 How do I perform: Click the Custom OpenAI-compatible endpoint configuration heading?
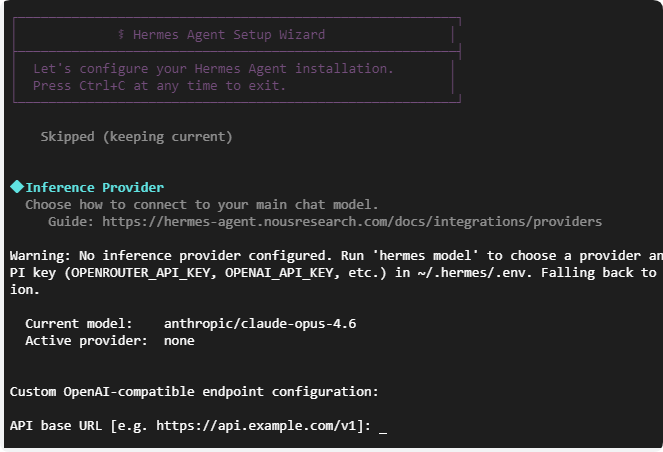[194, 391]
